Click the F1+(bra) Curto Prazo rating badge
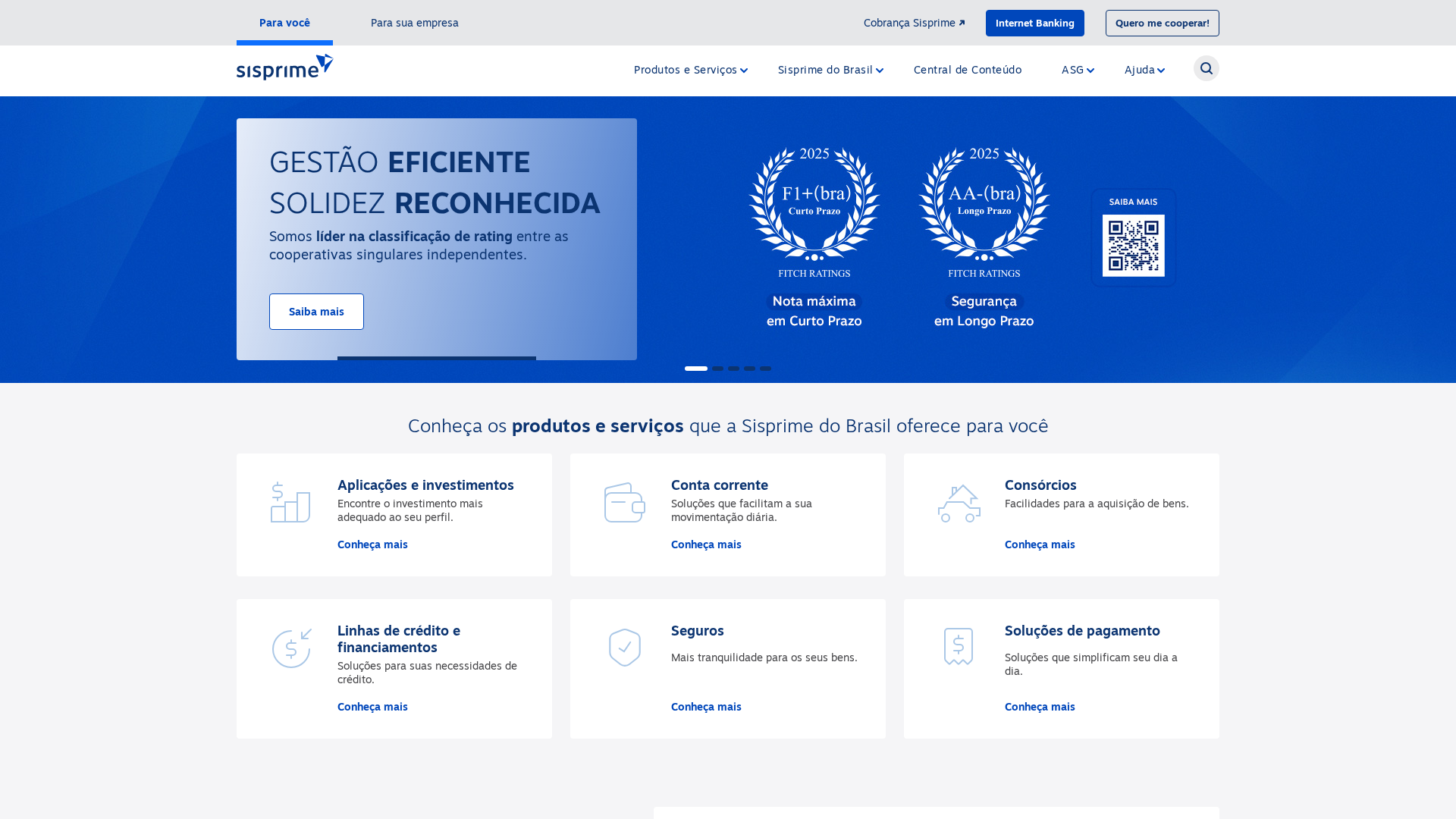Image resolution: width=1456 pixels, height=819 pixels. [x=814, y=212]
